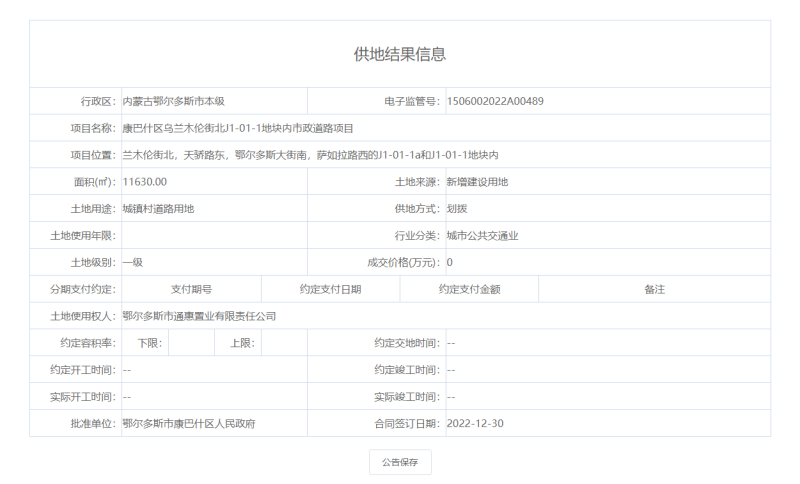The width and height of the screenshot is (800, 484).
Task: Click the 公告保存 button
Action: click(x=400, y=462)
